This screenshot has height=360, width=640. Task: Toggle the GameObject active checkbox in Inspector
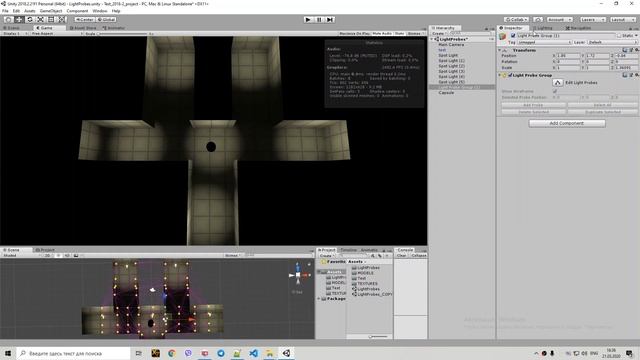[513, 36]
